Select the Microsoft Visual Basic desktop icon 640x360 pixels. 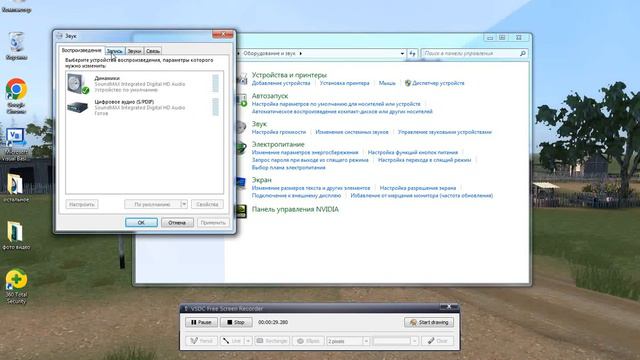click(16, 144)
